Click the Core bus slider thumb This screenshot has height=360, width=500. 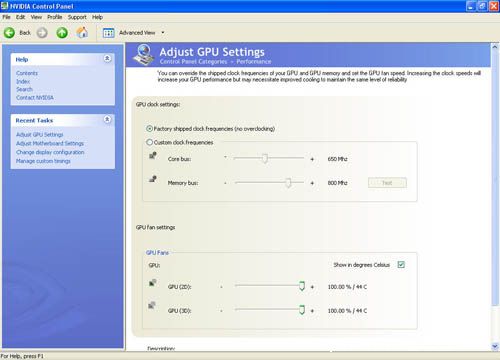click(x=265, y=158)
